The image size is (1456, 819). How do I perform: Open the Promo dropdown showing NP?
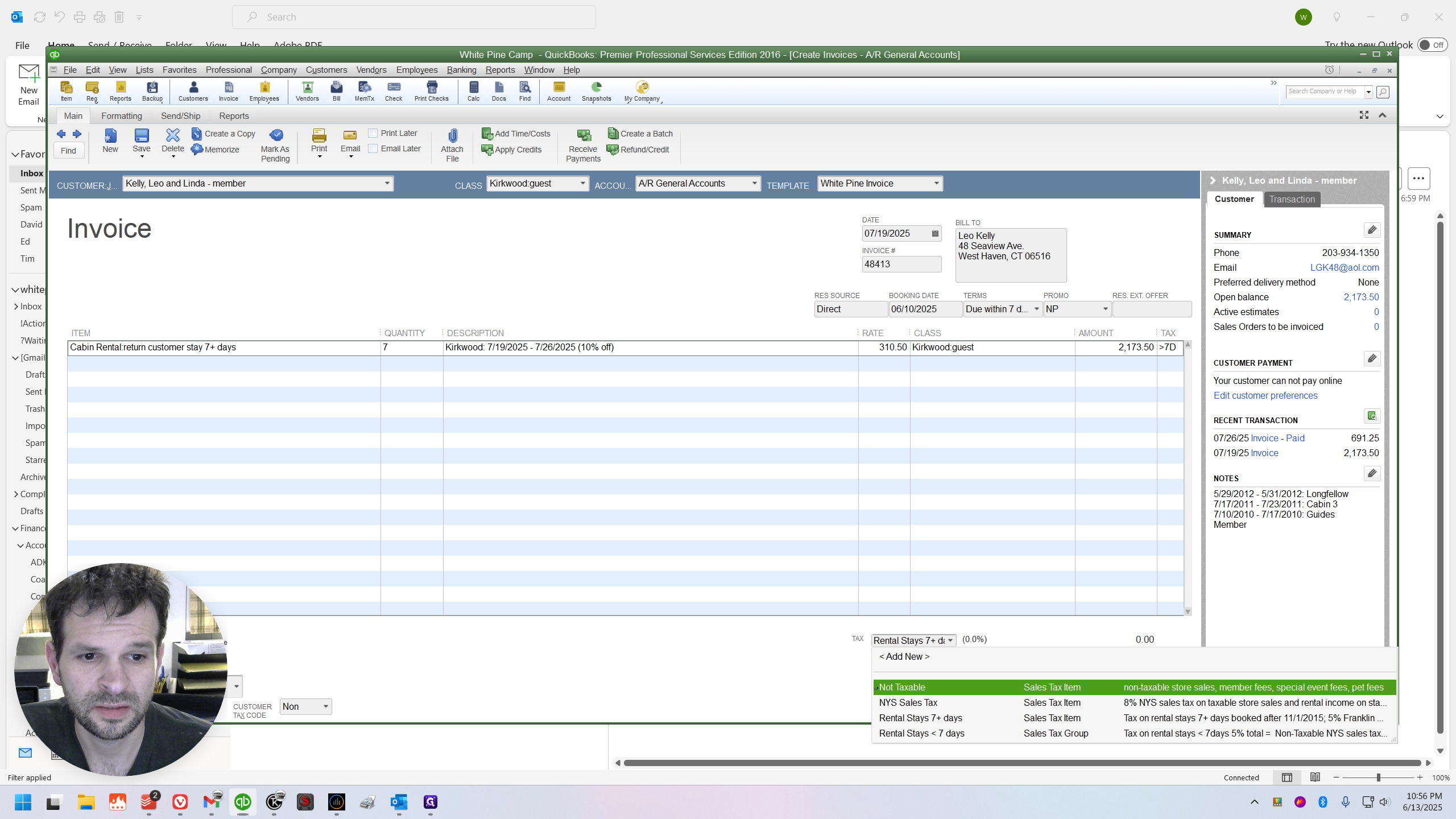[x=1105, y=309]
